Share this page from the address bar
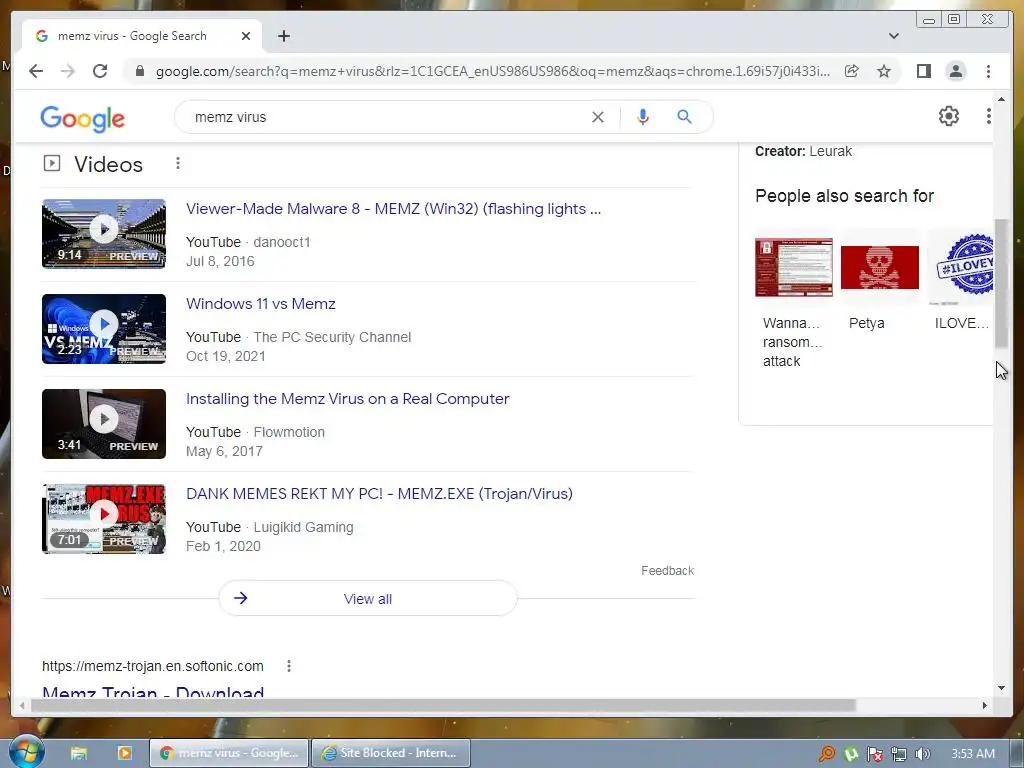The image size is (1024, 768). tap(852, 71)
